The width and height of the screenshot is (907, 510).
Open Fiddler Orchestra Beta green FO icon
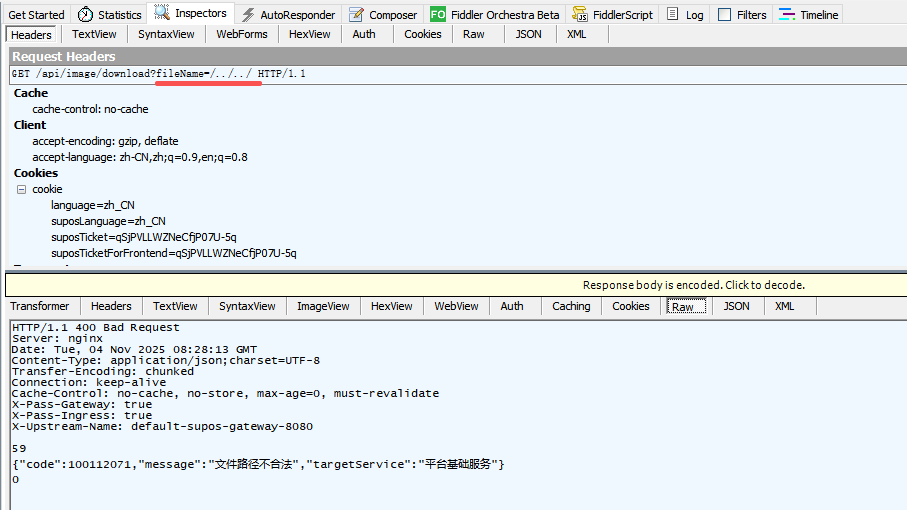pyautogui.click(x=437, y=15)
